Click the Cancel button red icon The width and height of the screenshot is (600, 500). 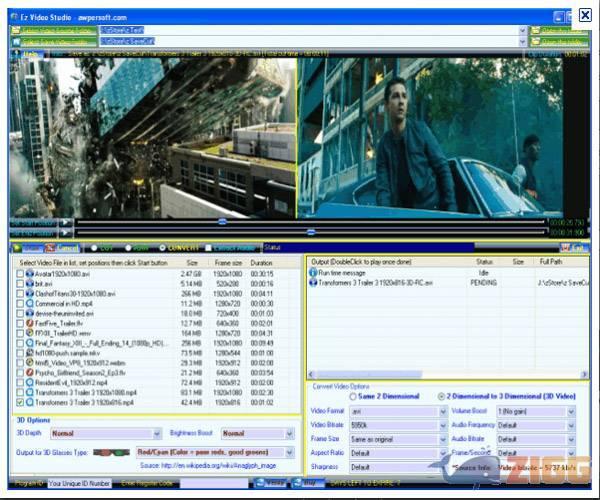point(51,248)
